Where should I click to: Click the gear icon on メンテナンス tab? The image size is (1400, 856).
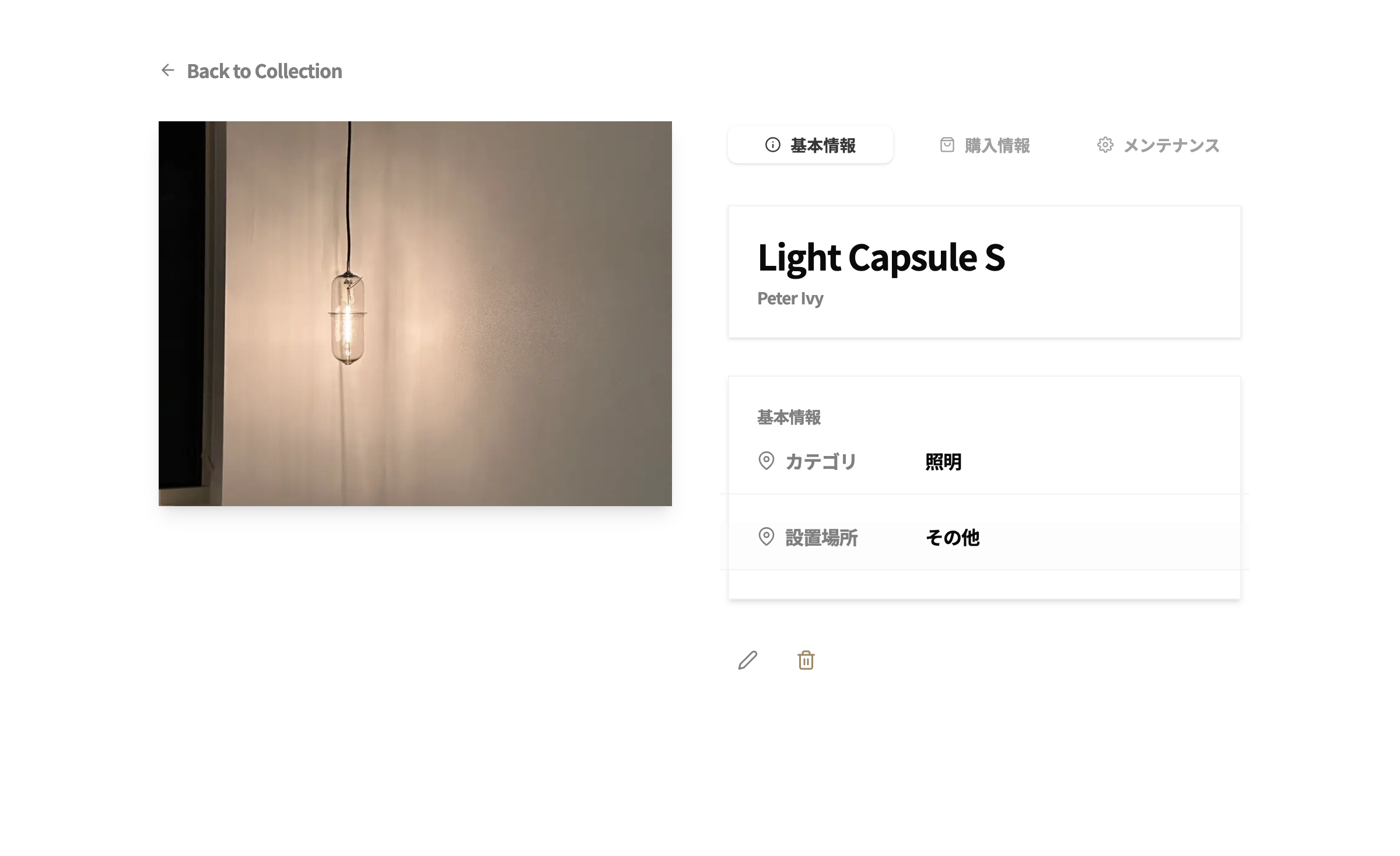click(1105, 145)
